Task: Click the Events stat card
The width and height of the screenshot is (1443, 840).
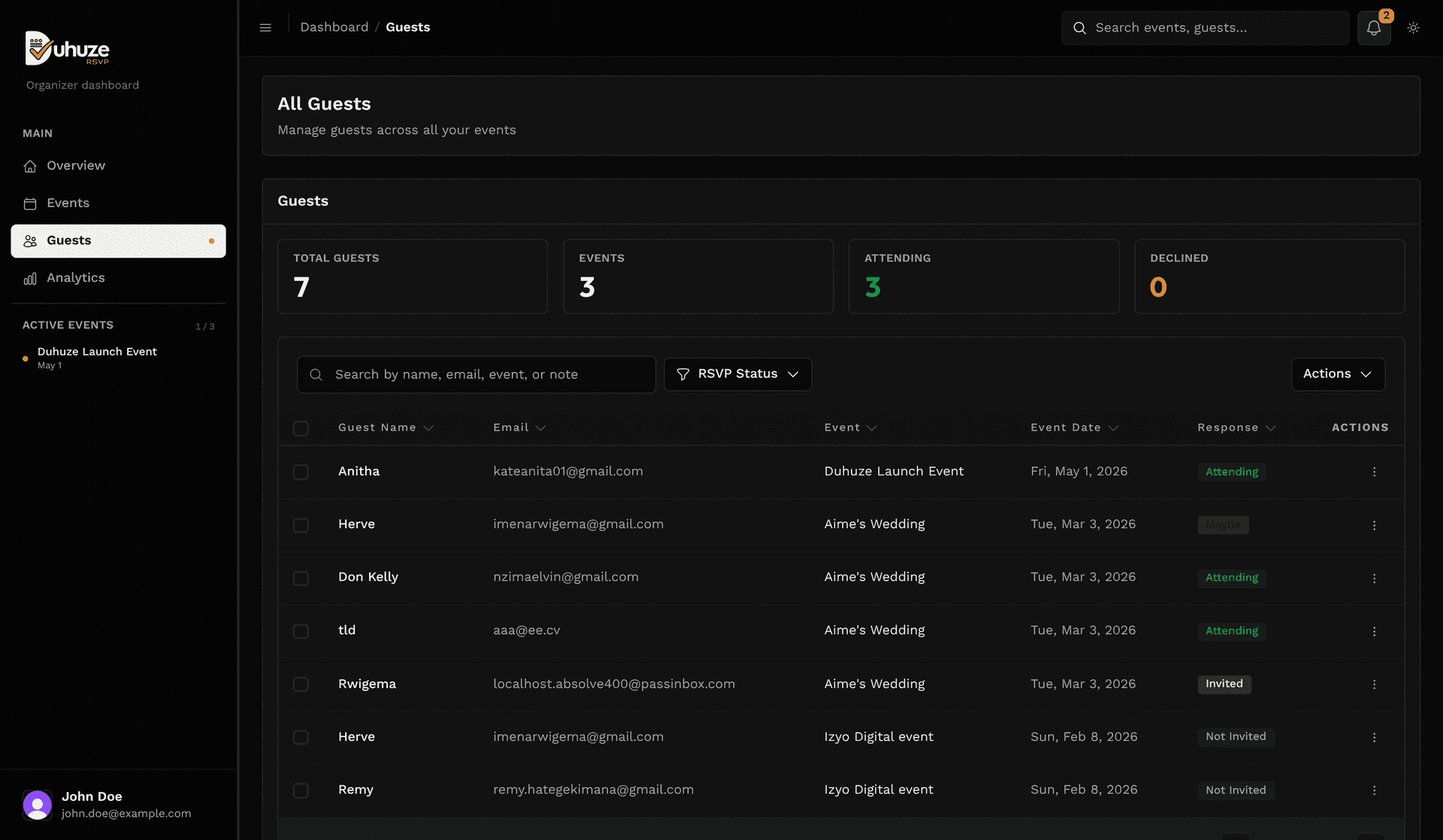Action: tap(698, 276)
